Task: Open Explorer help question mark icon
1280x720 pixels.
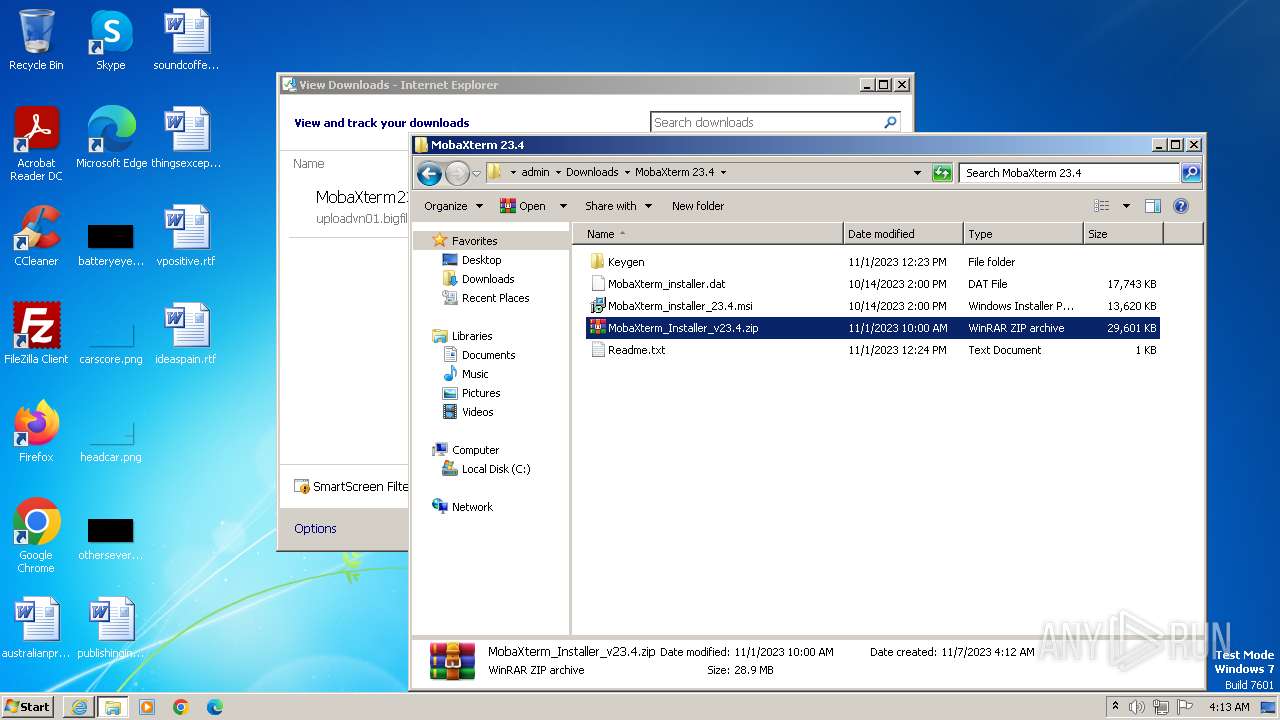Action: point(1180,206)
